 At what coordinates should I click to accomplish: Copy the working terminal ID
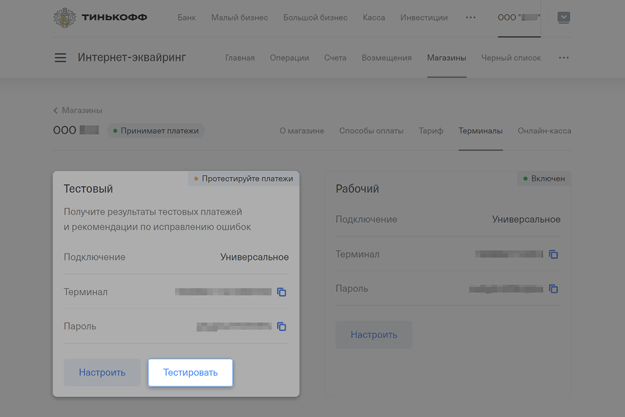pyautogui.click(x=553, y=254)
